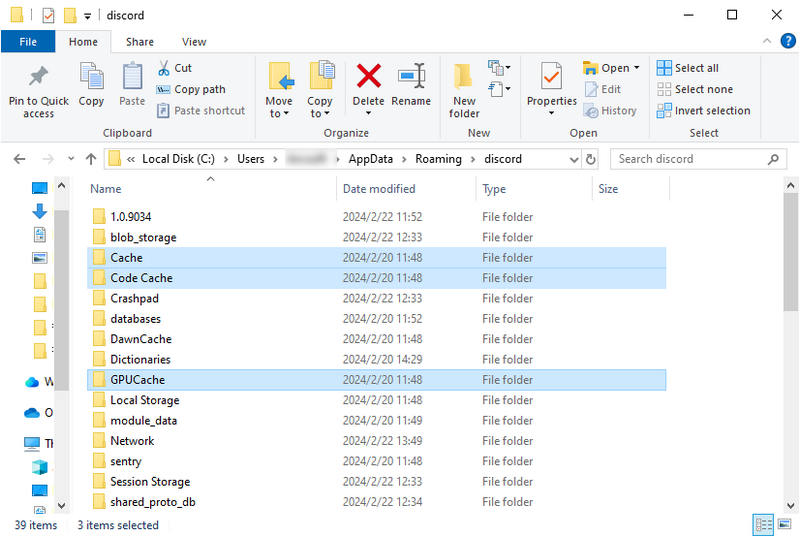Click the Paste clipboard icon

point(132,76)
